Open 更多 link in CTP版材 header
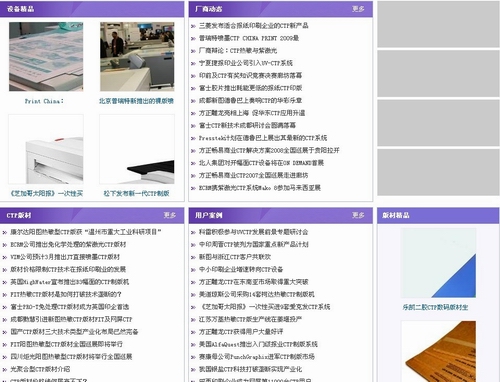The image size is (500, 382). (x=170, y=215)
